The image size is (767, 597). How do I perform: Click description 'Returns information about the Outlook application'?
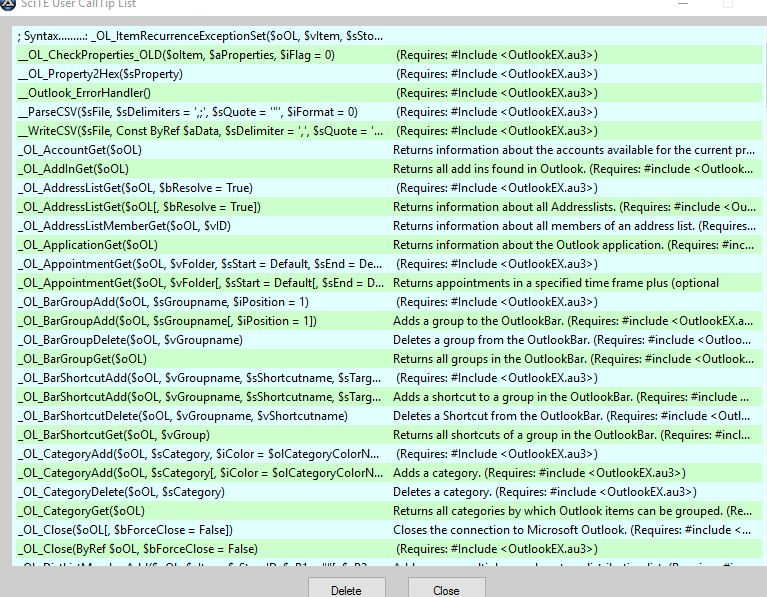[x=573, y=246]
